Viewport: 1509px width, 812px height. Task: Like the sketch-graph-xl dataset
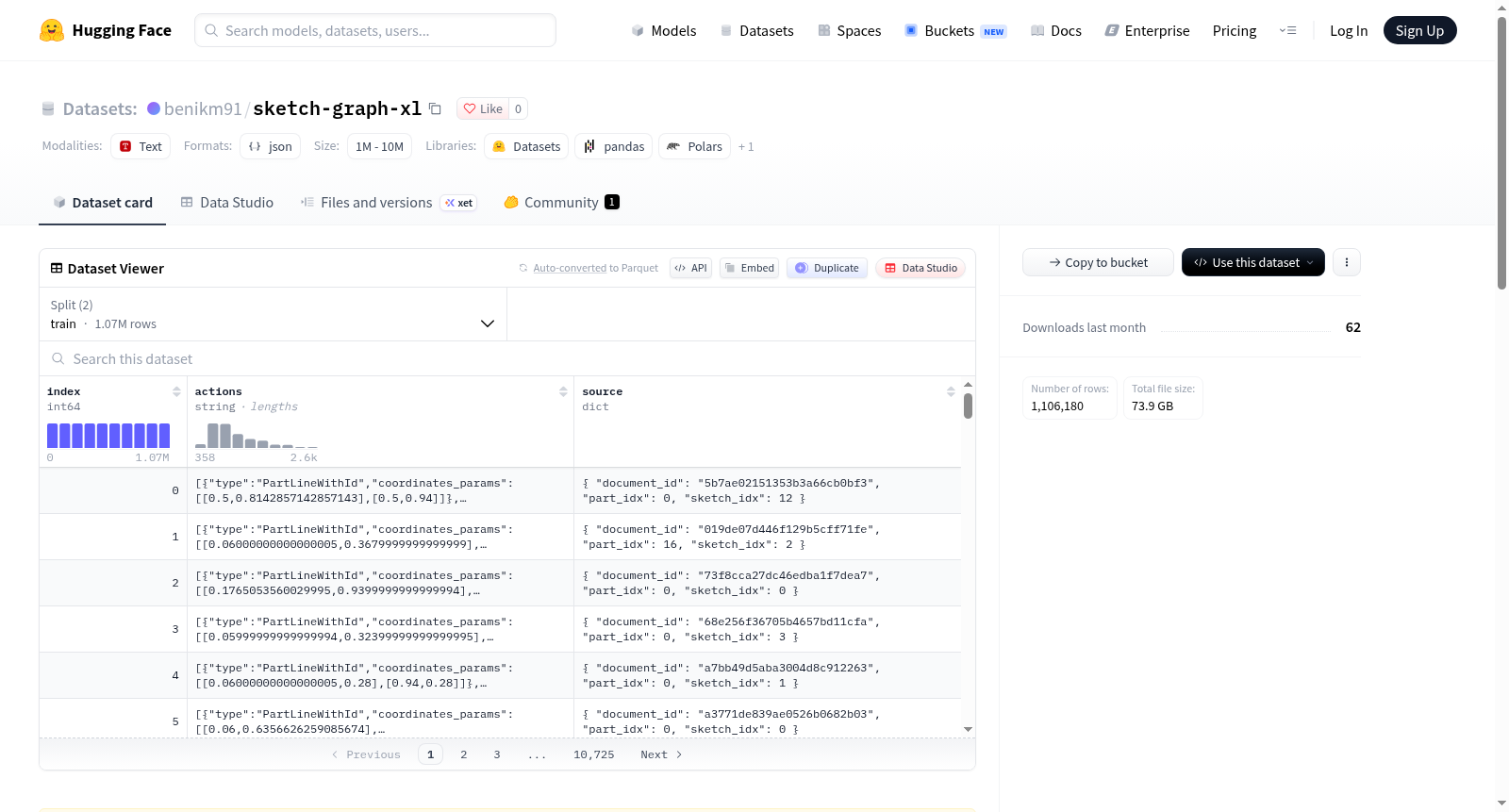coord(483,108)
